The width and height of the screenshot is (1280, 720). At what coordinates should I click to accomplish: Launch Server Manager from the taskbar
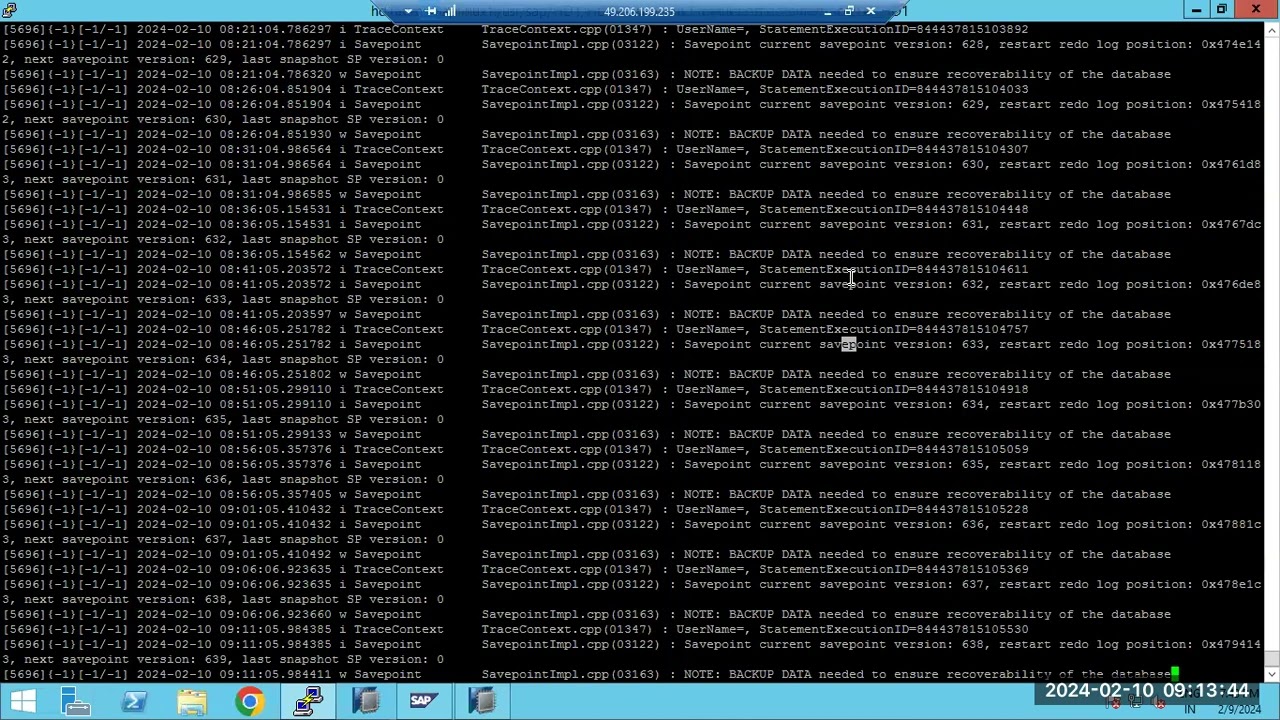76,701
